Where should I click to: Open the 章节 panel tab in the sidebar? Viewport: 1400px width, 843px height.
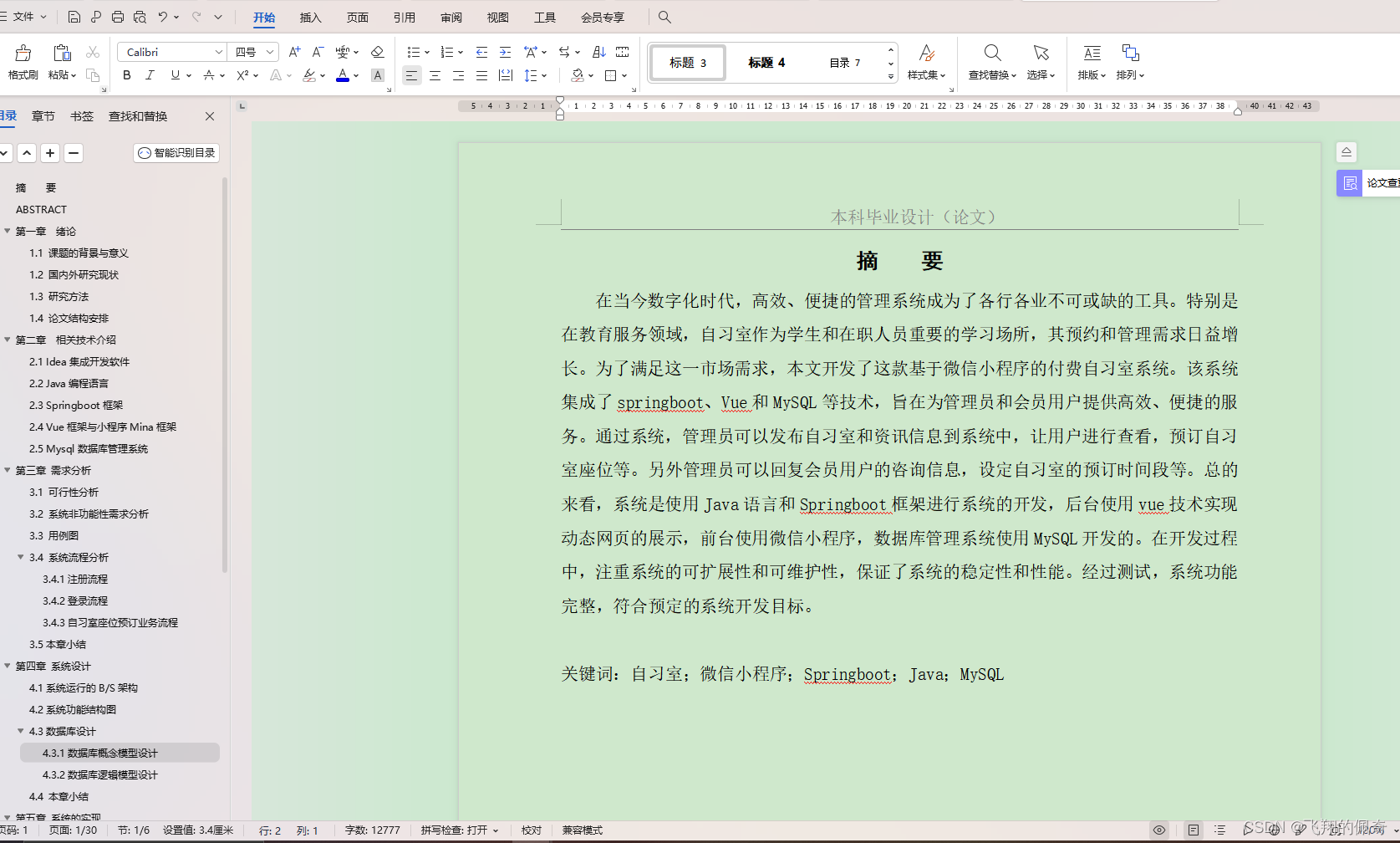coord(43,116)
